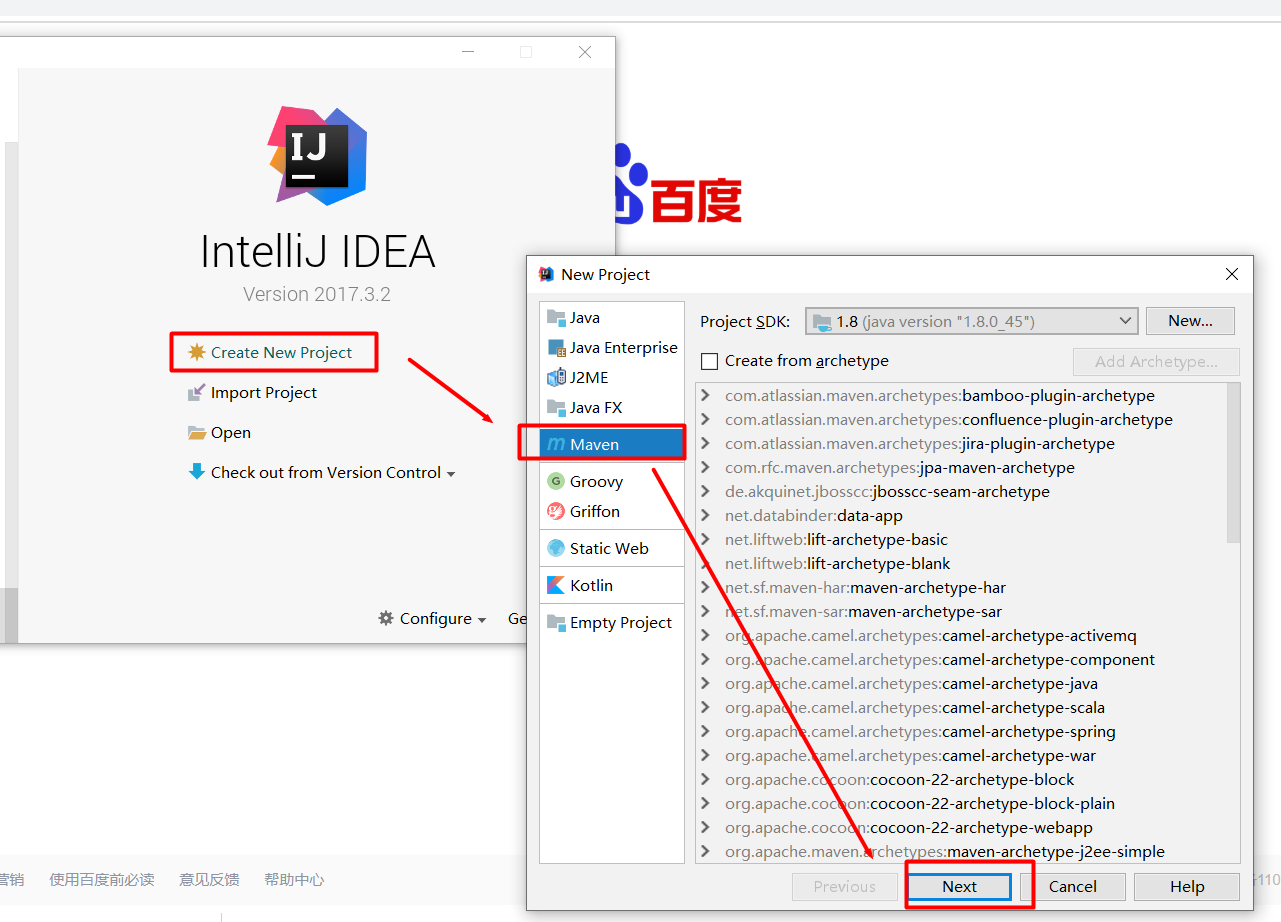Click 帮助中心 link in Baidu footer
Viewport: 1281px width, 922px height.
294,880
